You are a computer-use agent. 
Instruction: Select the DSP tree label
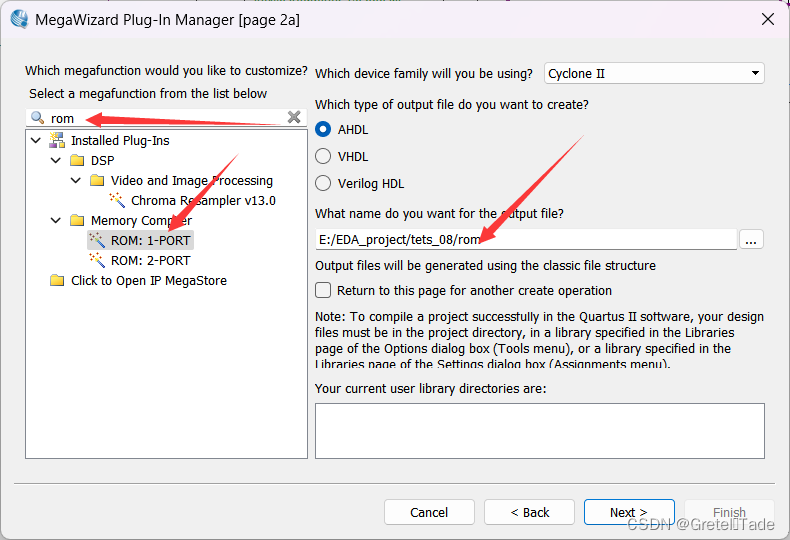click(x=102, y=161)
